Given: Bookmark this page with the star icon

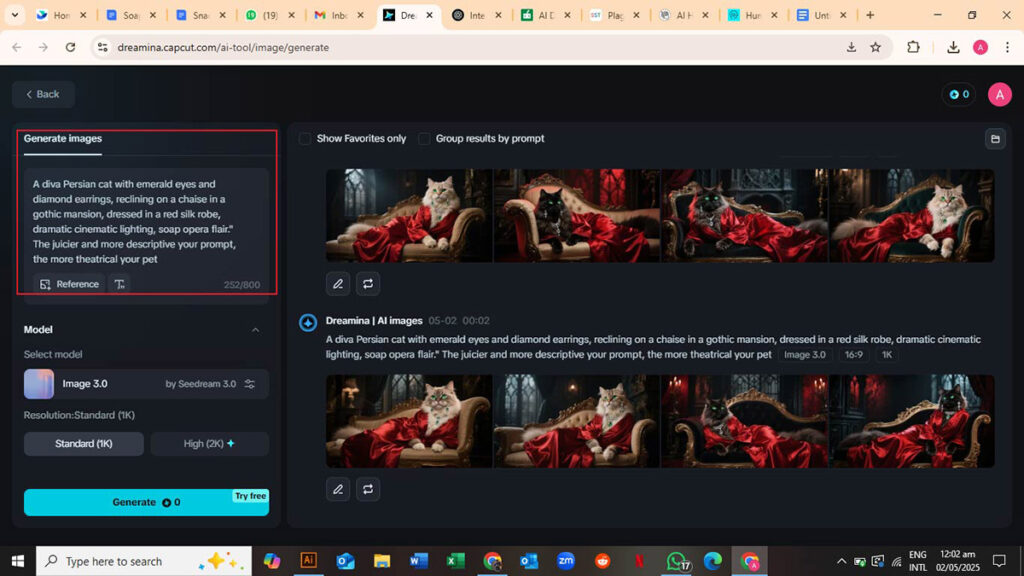Looking at the screenshot, I should [876, 47].
